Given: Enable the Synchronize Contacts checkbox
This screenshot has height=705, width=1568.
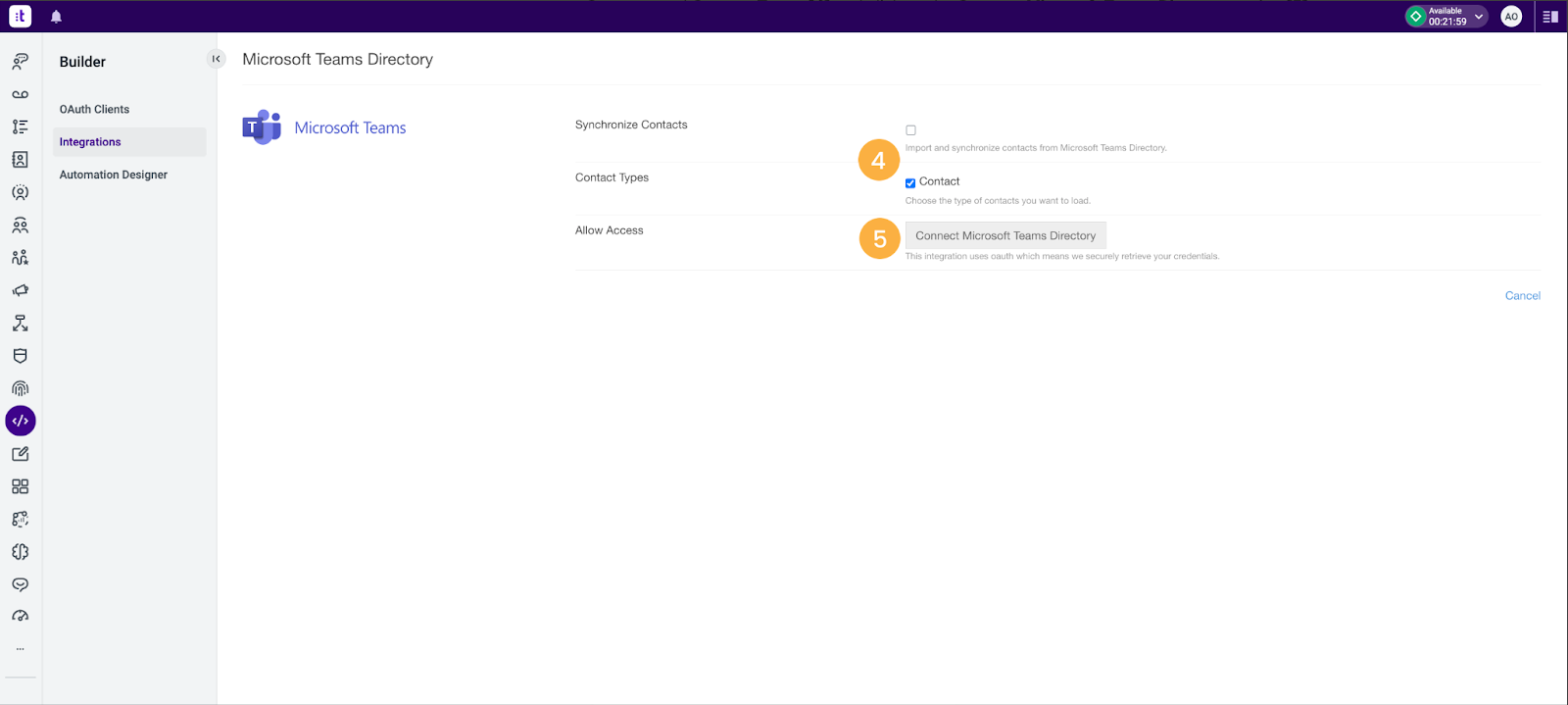Looking at the screenshot, I should click(910, 130).
